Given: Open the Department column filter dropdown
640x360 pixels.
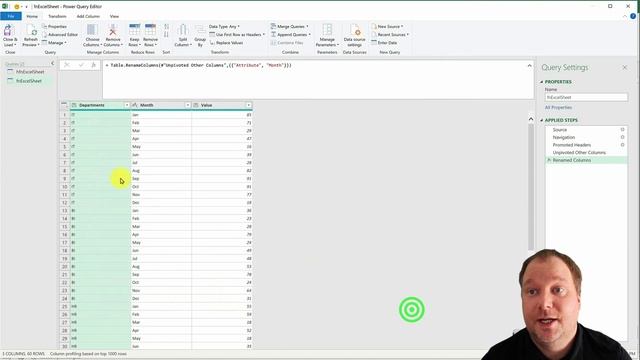Looking at the screenshot, I should [x=127, y=105].
